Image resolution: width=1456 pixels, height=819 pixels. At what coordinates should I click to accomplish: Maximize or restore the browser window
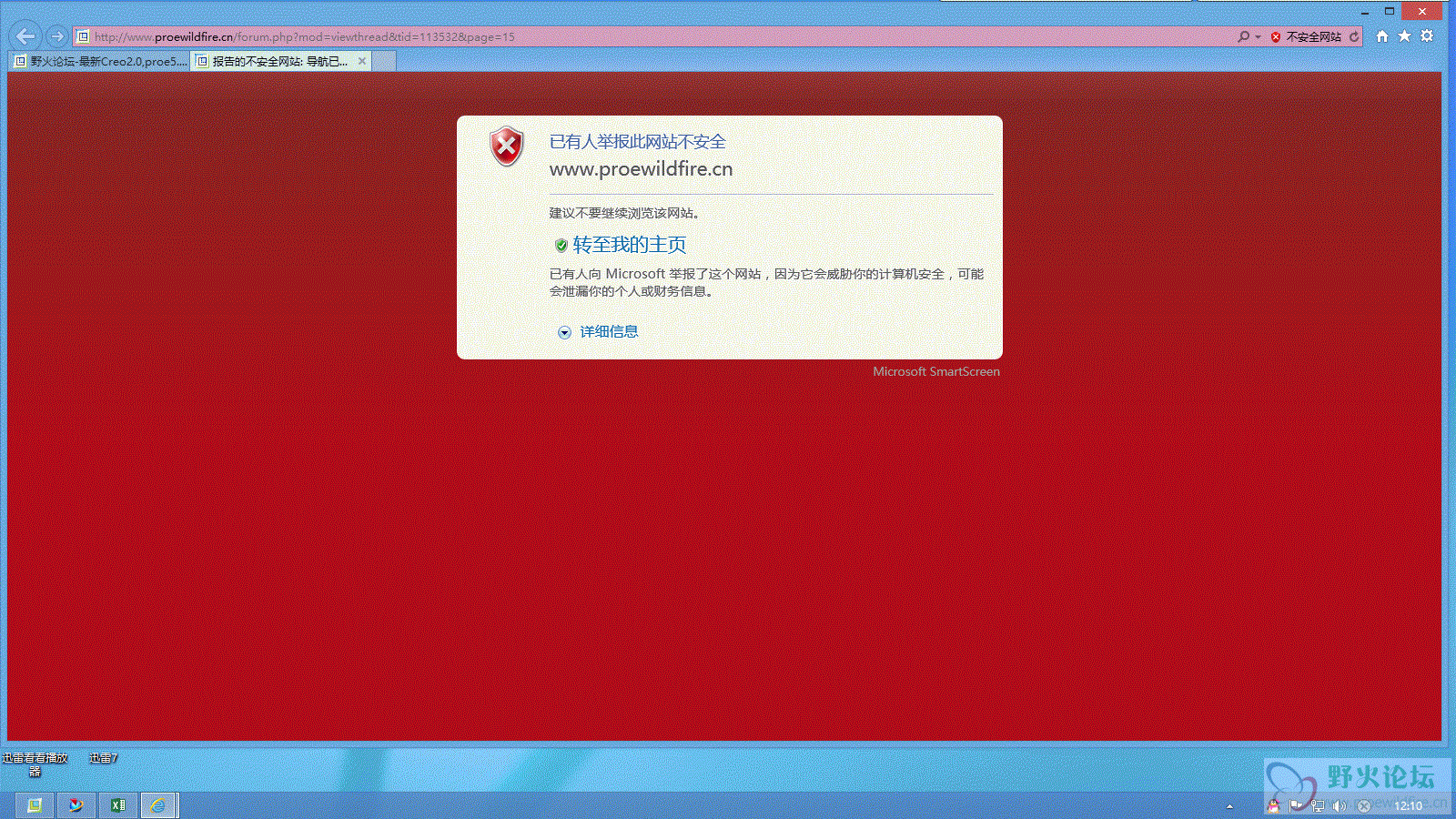(x=1390, y=11)
